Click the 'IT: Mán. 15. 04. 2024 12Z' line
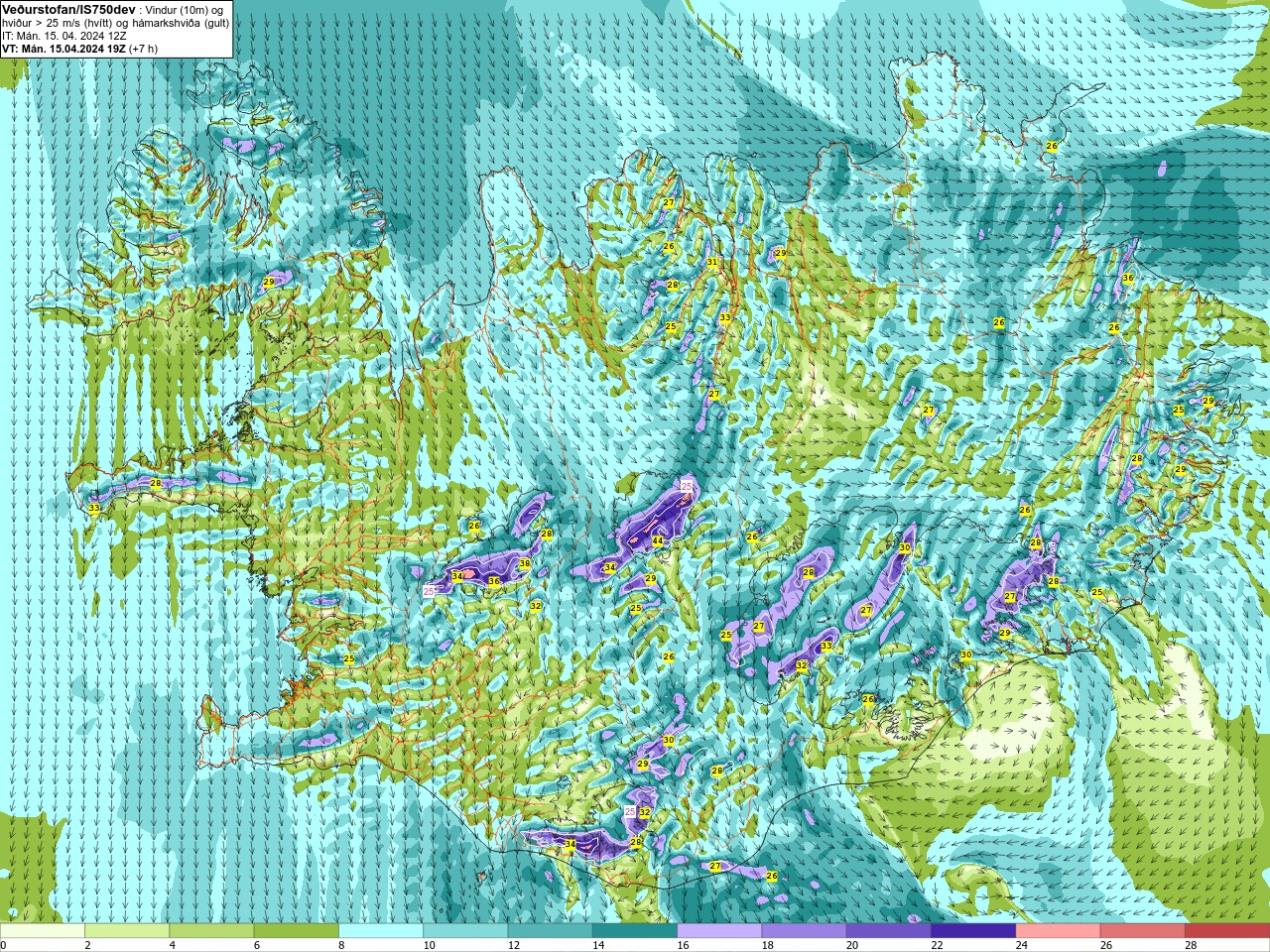The image size is (1270, 952). [x=66, y=36]
